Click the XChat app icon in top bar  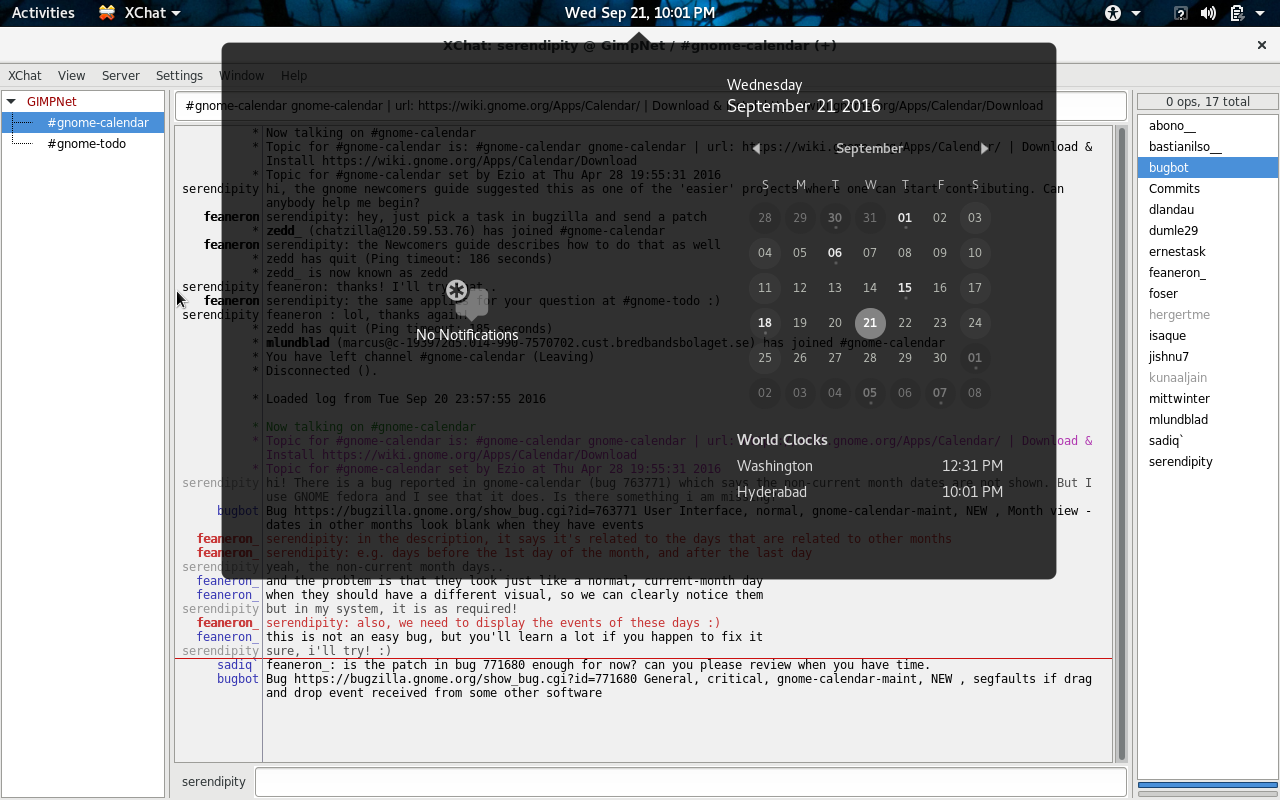(x=107, y=13)
